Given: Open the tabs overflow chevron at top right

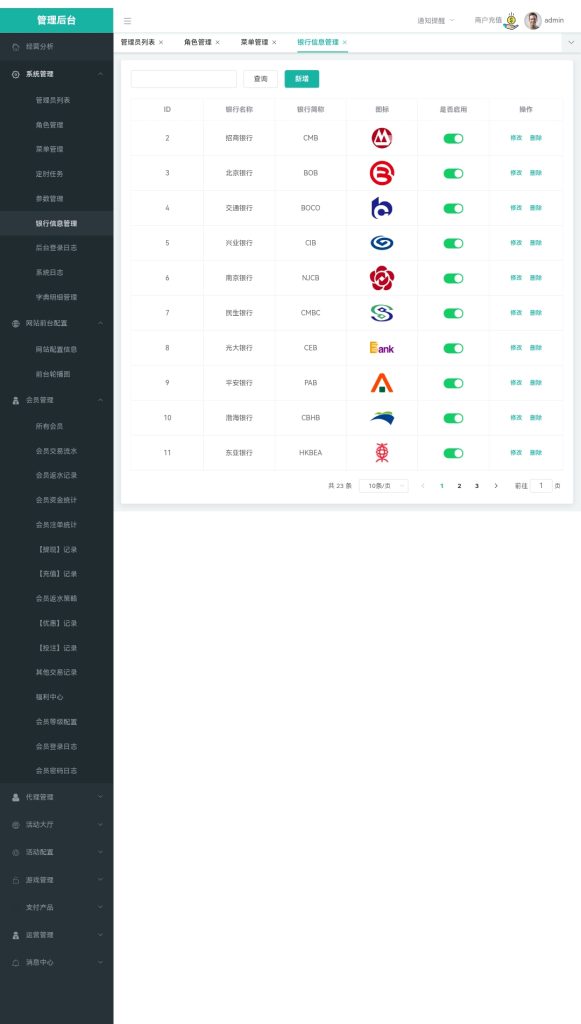Looking at the screenshot, I should pos(571,42).
